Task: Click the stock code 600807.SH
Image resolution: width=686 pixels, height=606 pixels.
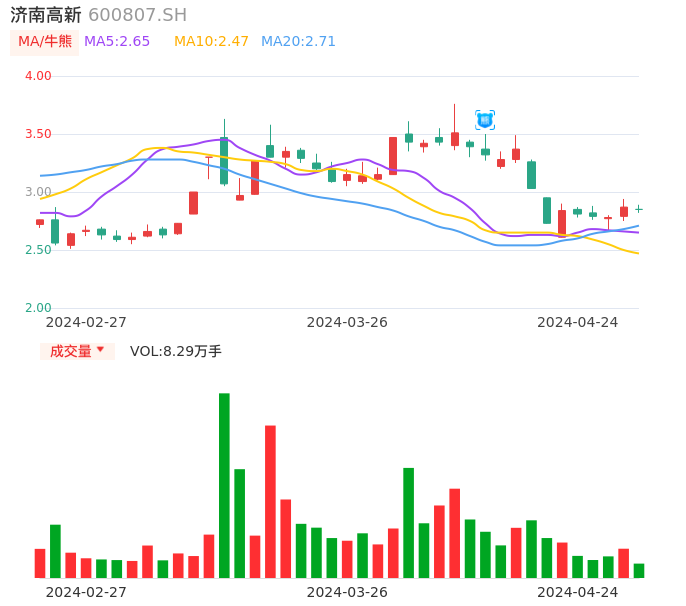Action: (x=137, y=15)
